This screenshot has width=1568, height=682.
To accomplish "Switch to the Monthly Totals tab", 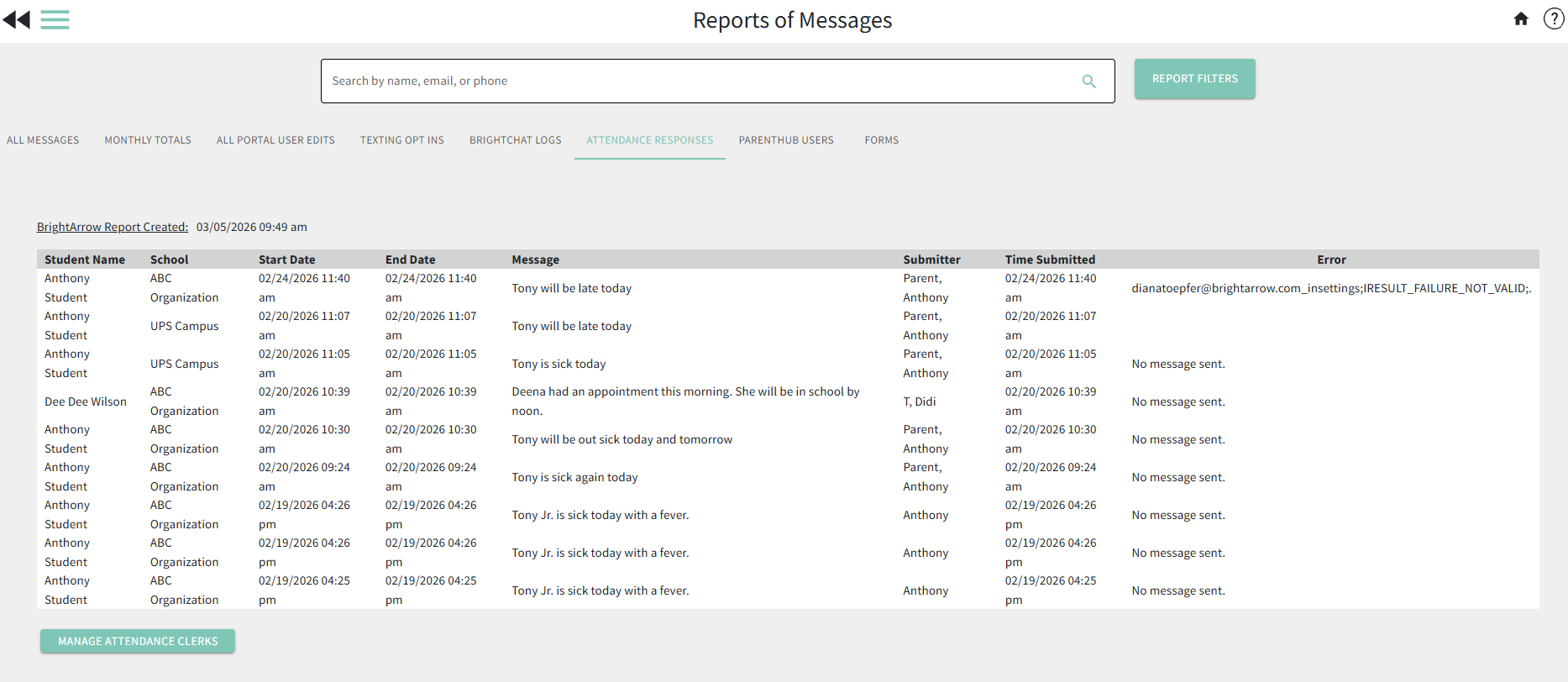I will 148,140.
